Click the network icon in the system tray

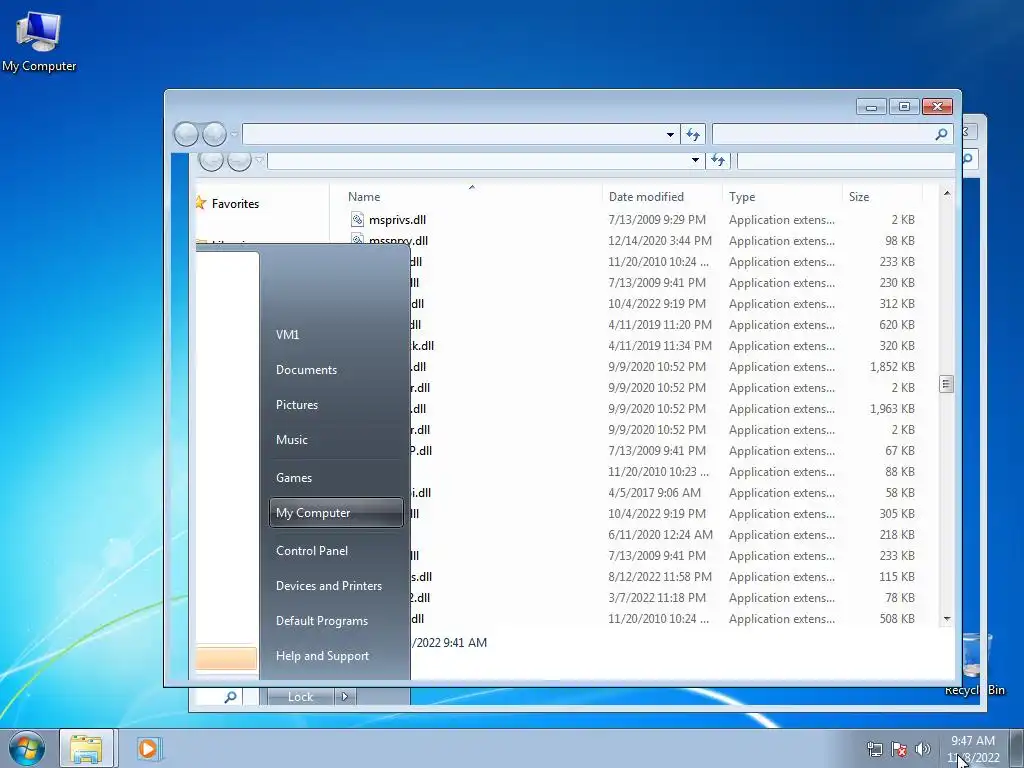pos(874,749)
